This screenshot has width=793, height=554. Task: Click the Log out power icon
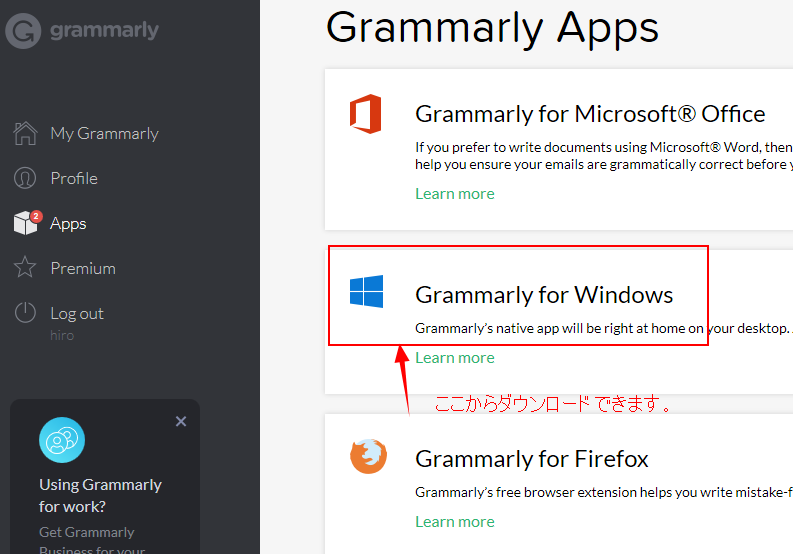pyautogui.click(x=25, y=313)
